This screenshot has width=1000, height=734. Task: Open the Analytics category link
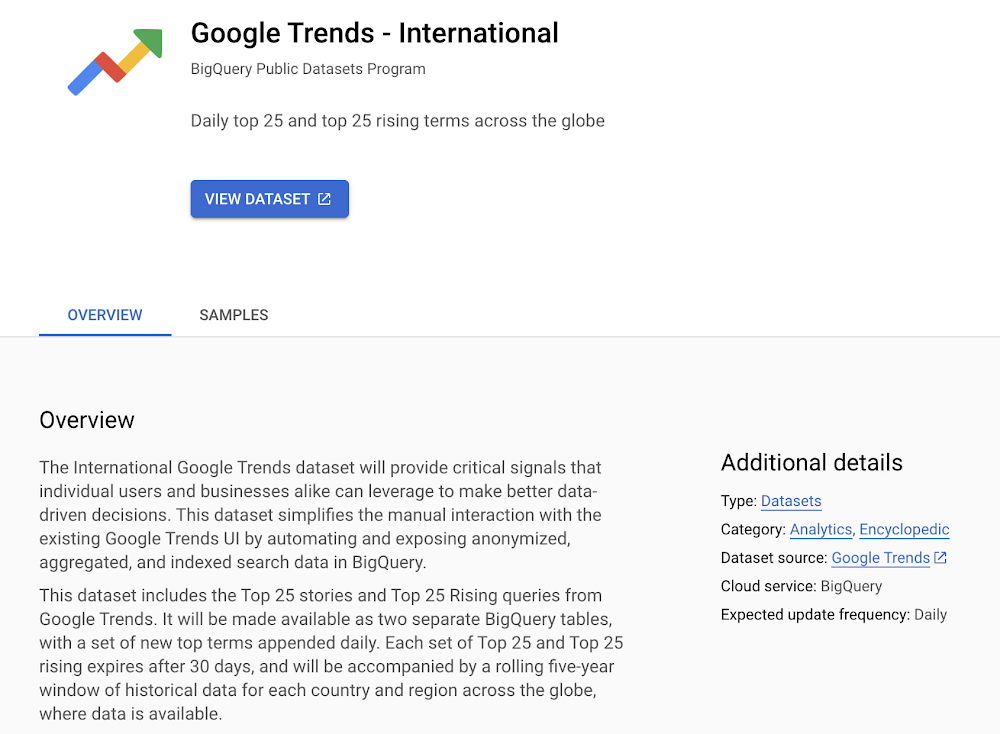click(x=820, y=529)
